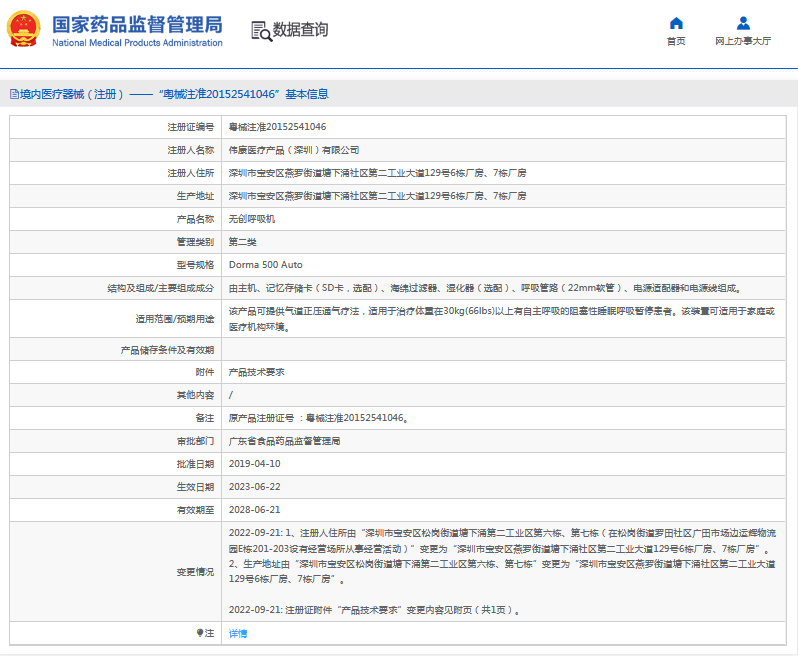Screen dimensions: 798x656
Task: Select approval date 2019-04-10
Action: 254,464
